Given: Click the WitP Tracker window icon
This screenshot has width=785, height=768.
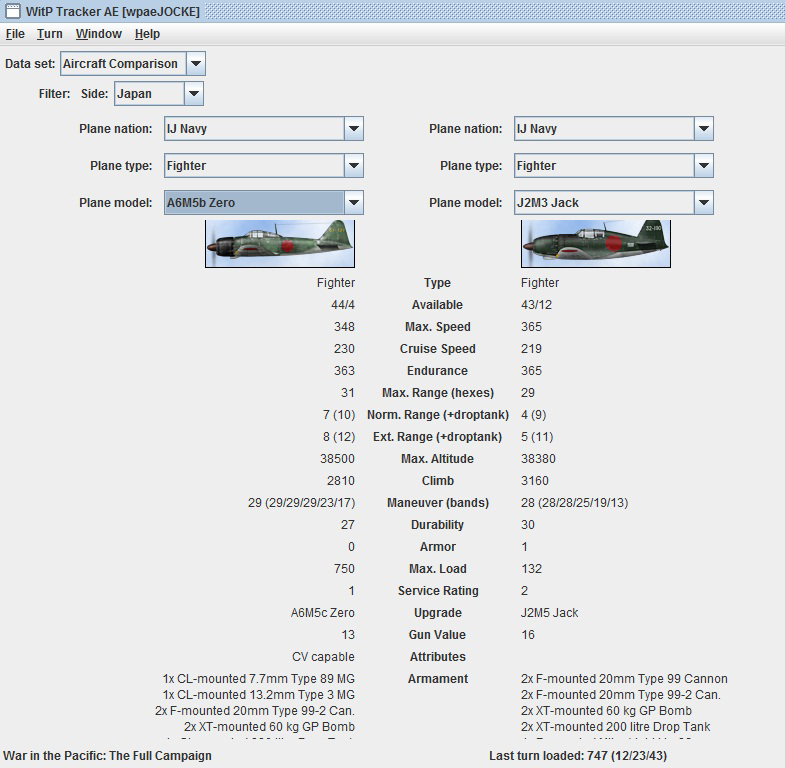Looking at the screenshot, I should pyautogui.click(x=13, y=11).
